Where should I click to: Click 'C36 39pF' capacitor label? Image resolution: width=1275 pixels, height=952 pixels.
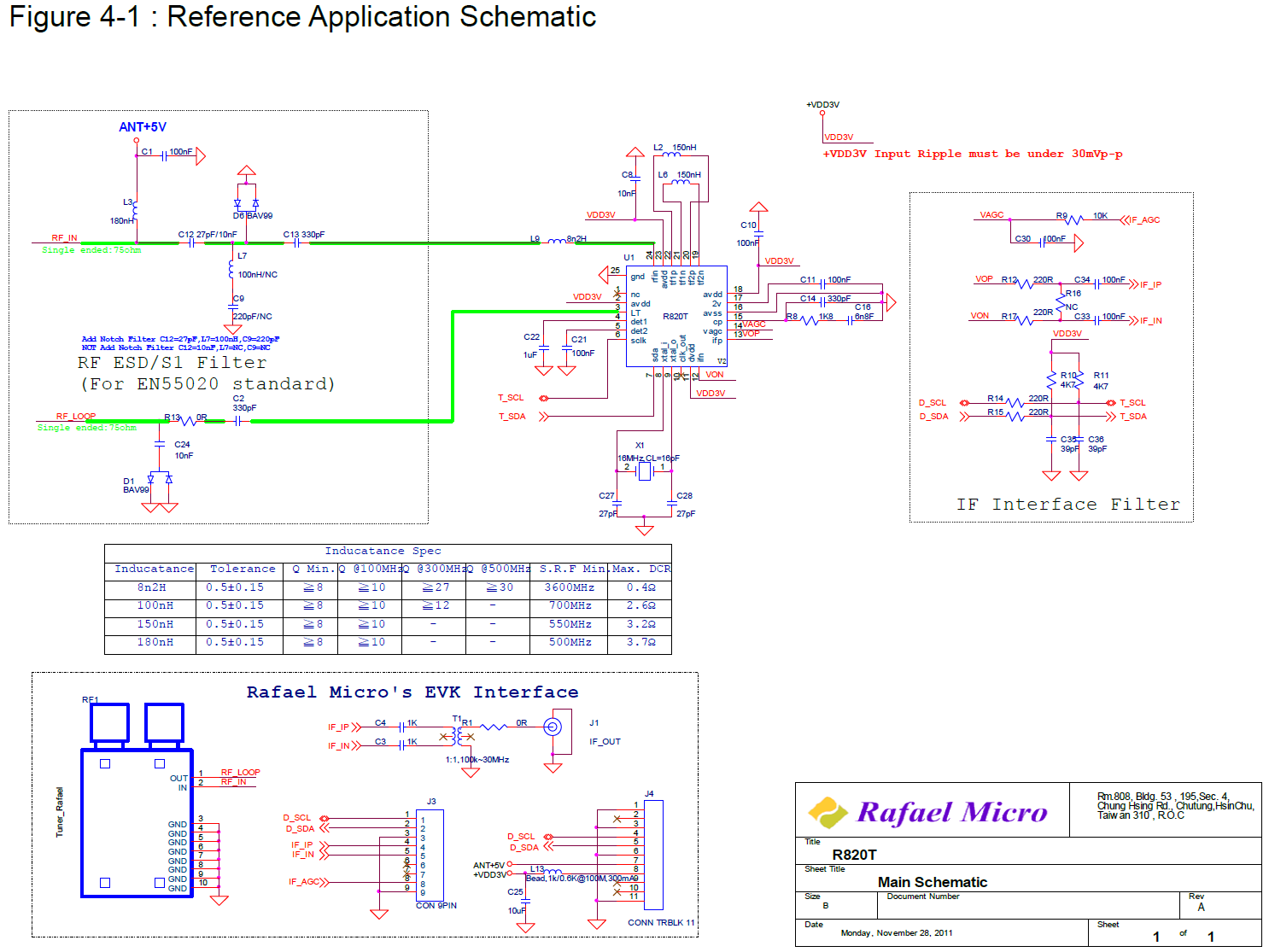(1097, 444)
